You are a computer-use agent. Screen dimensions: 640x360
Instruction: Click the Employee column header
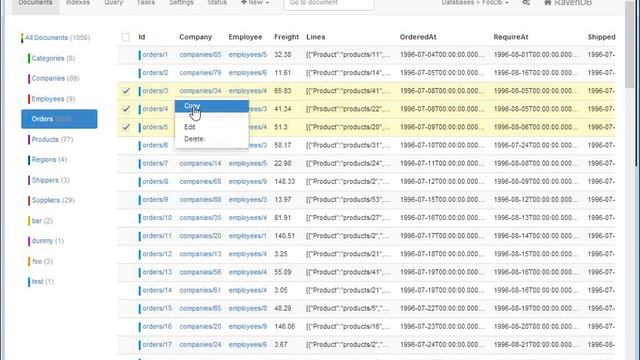pos(245,37)
